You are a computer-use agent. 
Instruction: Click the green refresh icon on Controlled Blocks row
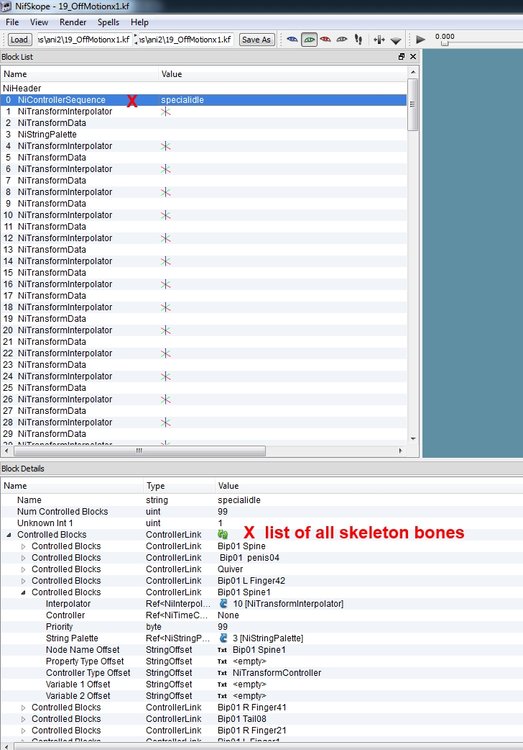pyautogui.click(x=223, y=534)
